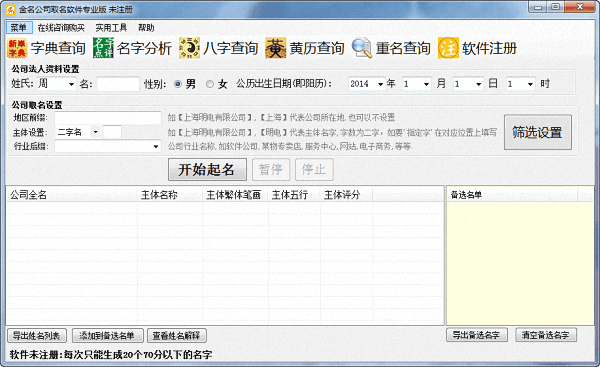This screenshot has width=600, height=367.
Task: Click the 主体评分 column header
Action: pyautogui.click(x=346, y=195)
